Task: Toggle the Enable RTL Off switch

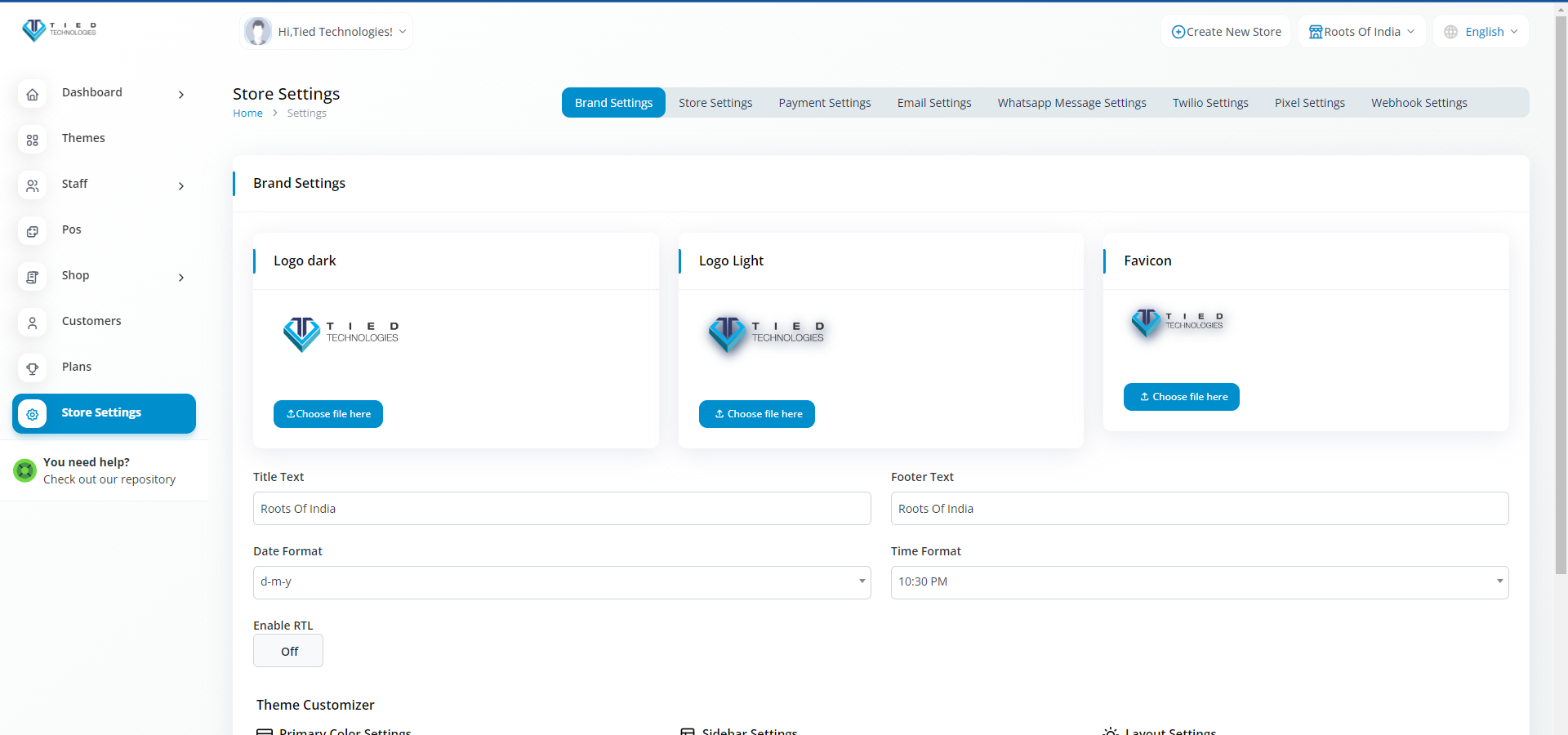Action: tap(288, 651)
